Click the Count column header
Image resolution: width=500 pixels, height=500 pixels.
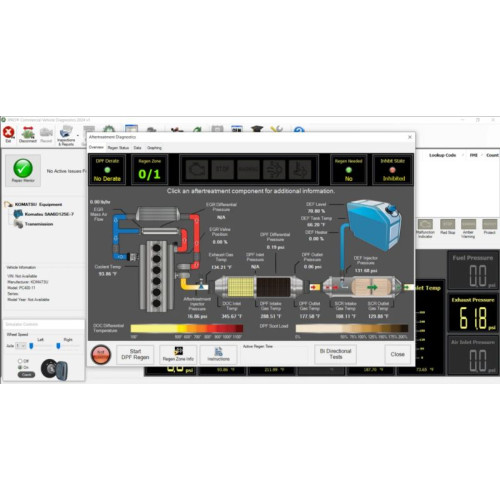[x=492, y=155]
